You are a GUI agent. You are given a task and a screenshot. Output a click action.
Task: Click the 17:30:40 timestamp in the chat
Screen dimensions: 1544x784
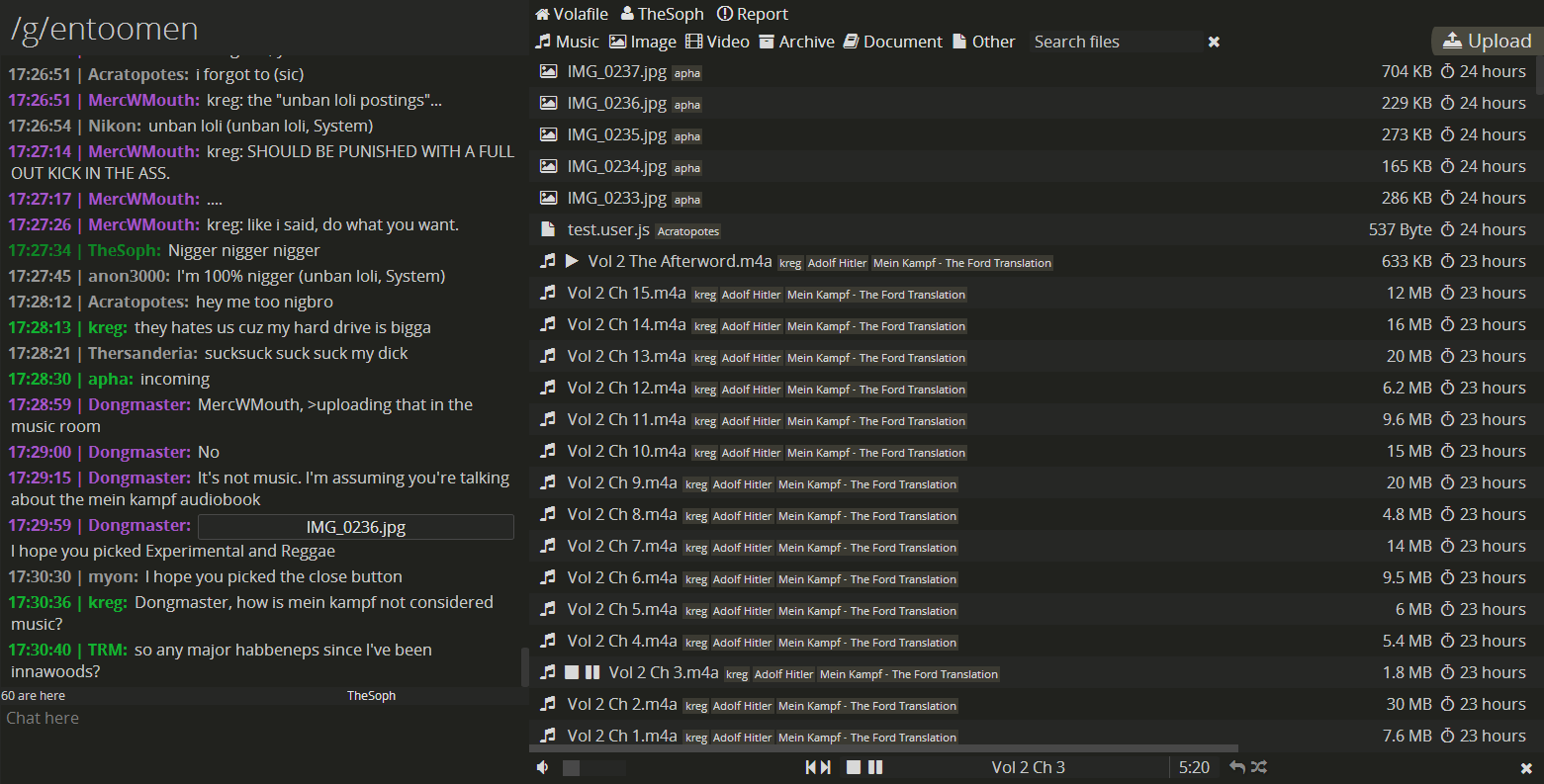tap(40, 650)
